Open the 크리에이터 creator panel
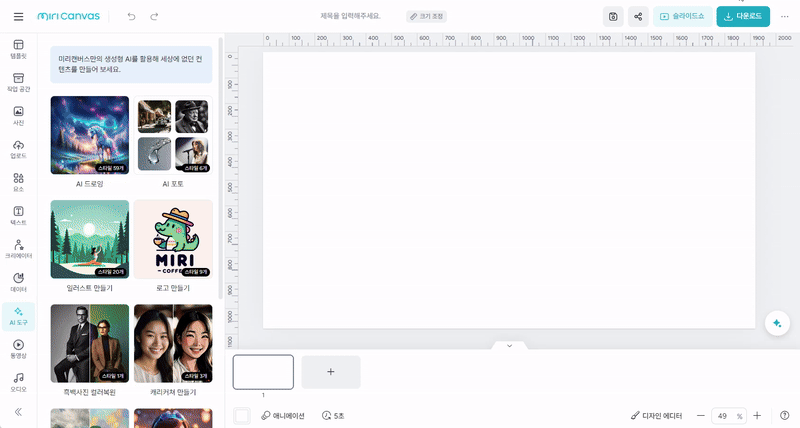The image size is (800, 428). [18, 249]
